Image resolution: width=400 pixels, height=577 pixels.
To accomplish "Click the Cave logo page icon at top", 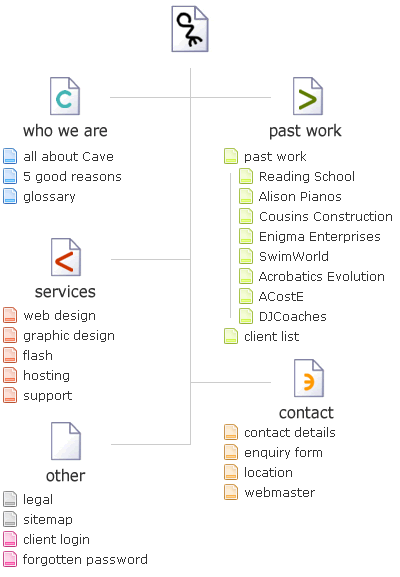I will click(x=190, y=29).
